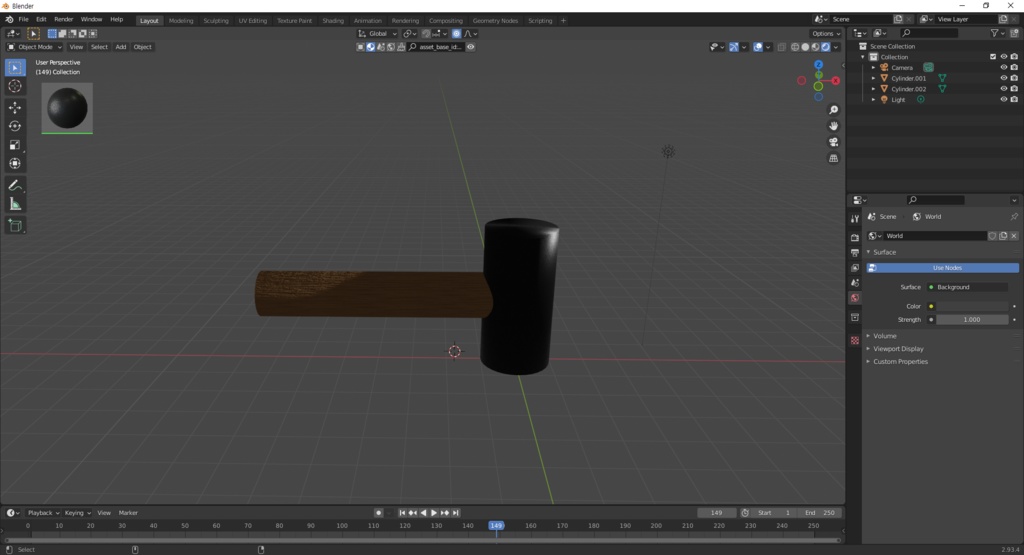The width and height of the screenshot is (1024, 555).
Task: Expand the Viewport Display section
Action: [898, 349]
